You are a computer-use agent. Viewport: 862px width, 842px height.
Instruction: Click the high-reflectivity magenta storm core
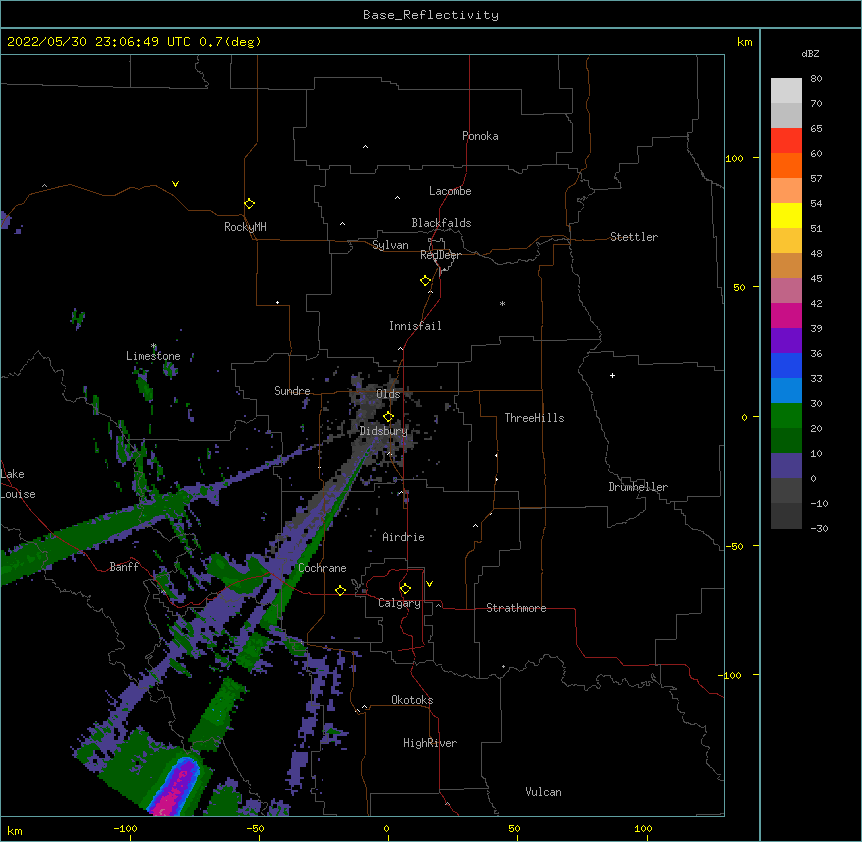coord(175,791)
